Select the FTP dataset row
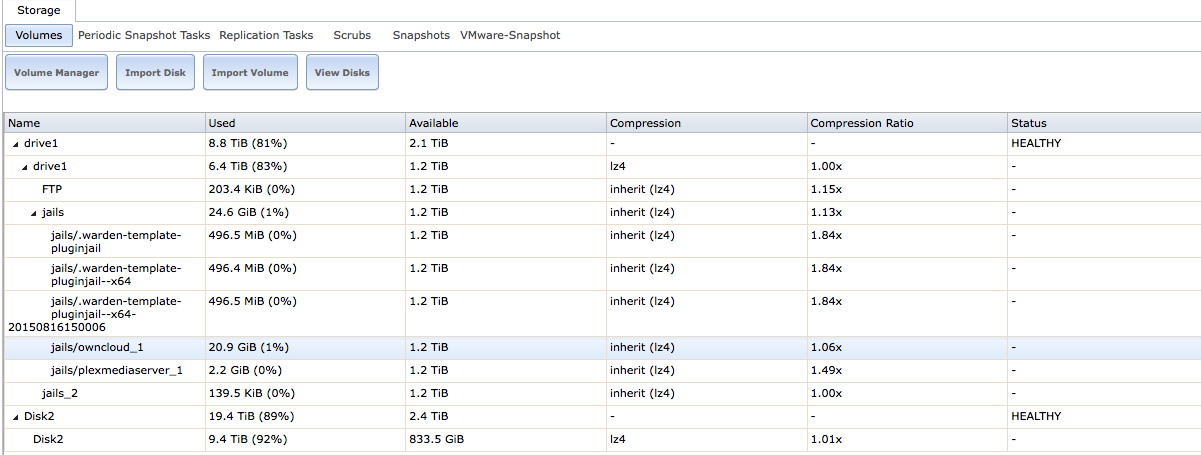Image resolution: width=1201 pixels, height=455 pixels. pyautogui.click(x=600, y=189)
